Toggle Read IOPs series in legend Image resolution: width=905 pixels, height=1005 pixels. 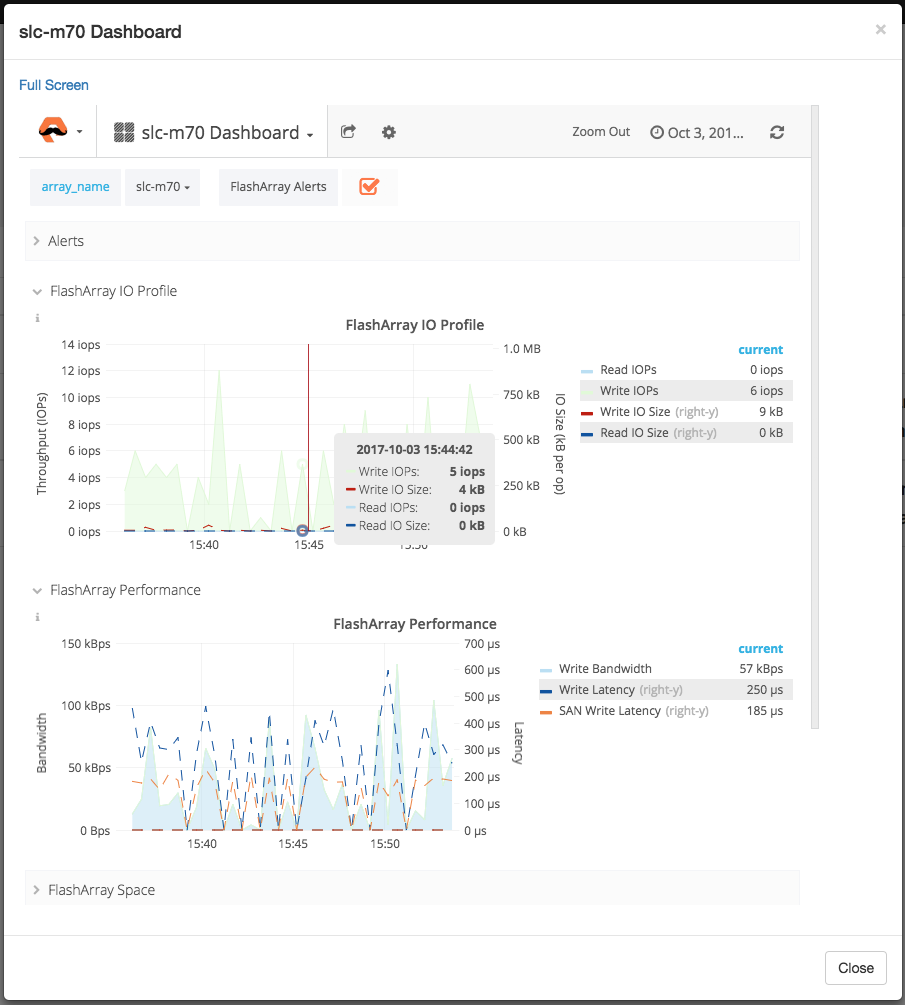628,370
